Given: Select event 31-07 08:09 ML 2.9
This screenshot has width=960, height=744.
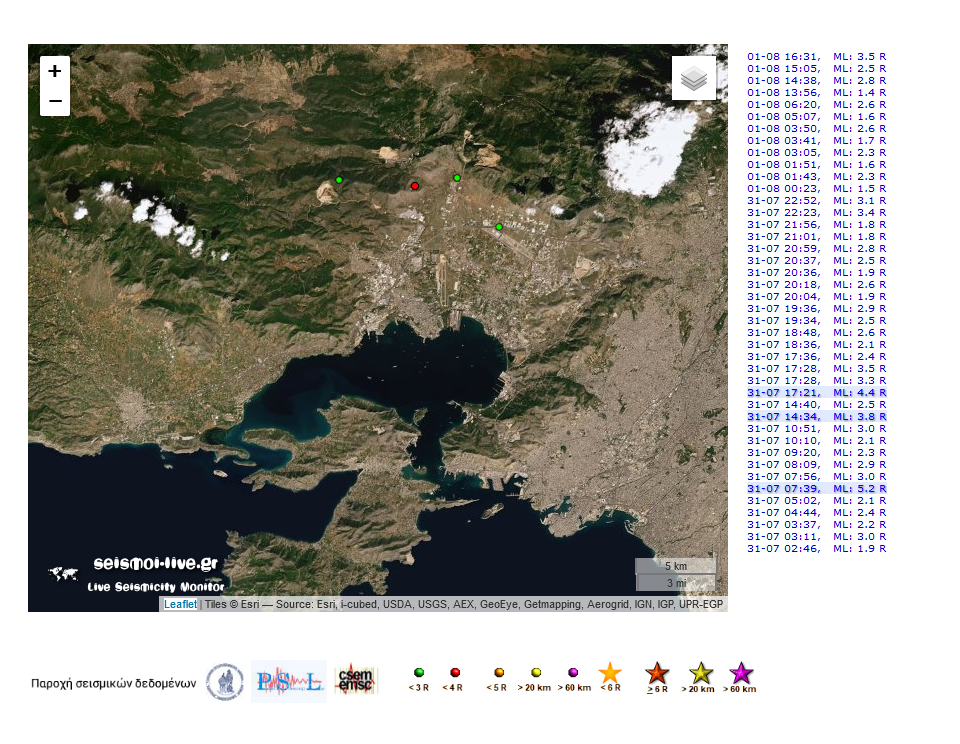Looking at the screenshot, I should 817,465.
